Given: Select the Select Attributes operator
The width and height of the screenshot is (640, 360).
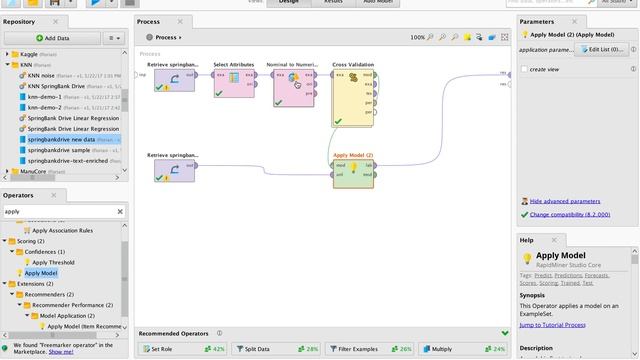Looking at the screenshot, I should pos(234,83).
